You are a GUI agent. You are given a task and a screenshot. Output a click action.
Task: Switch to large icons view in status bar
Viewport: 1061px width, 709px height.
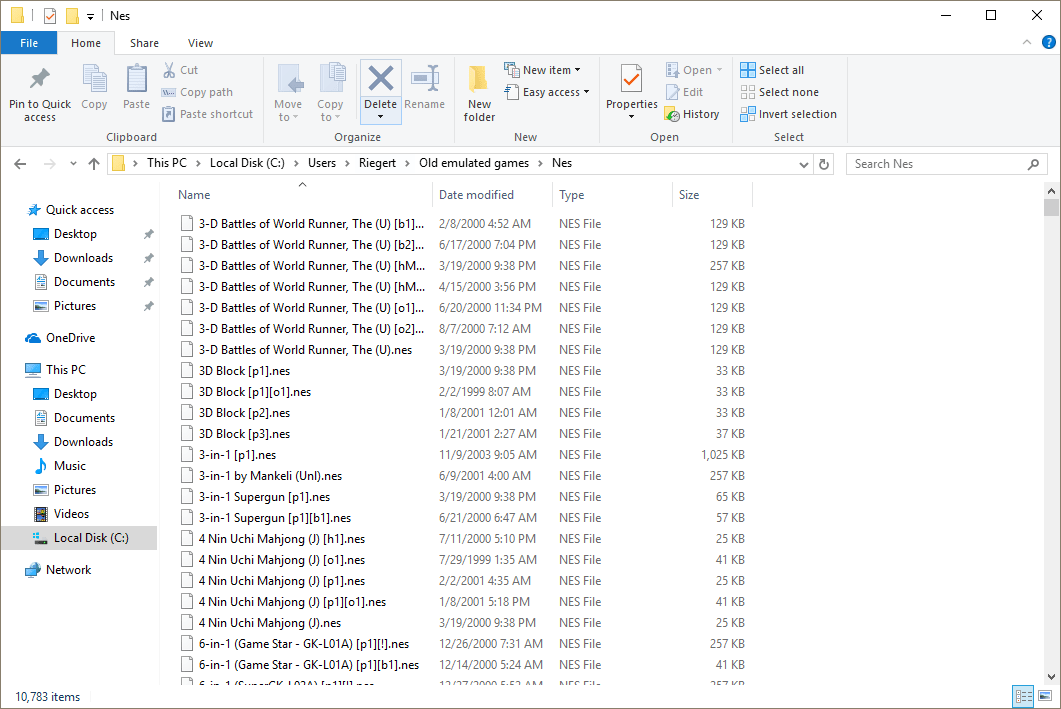1045,695
